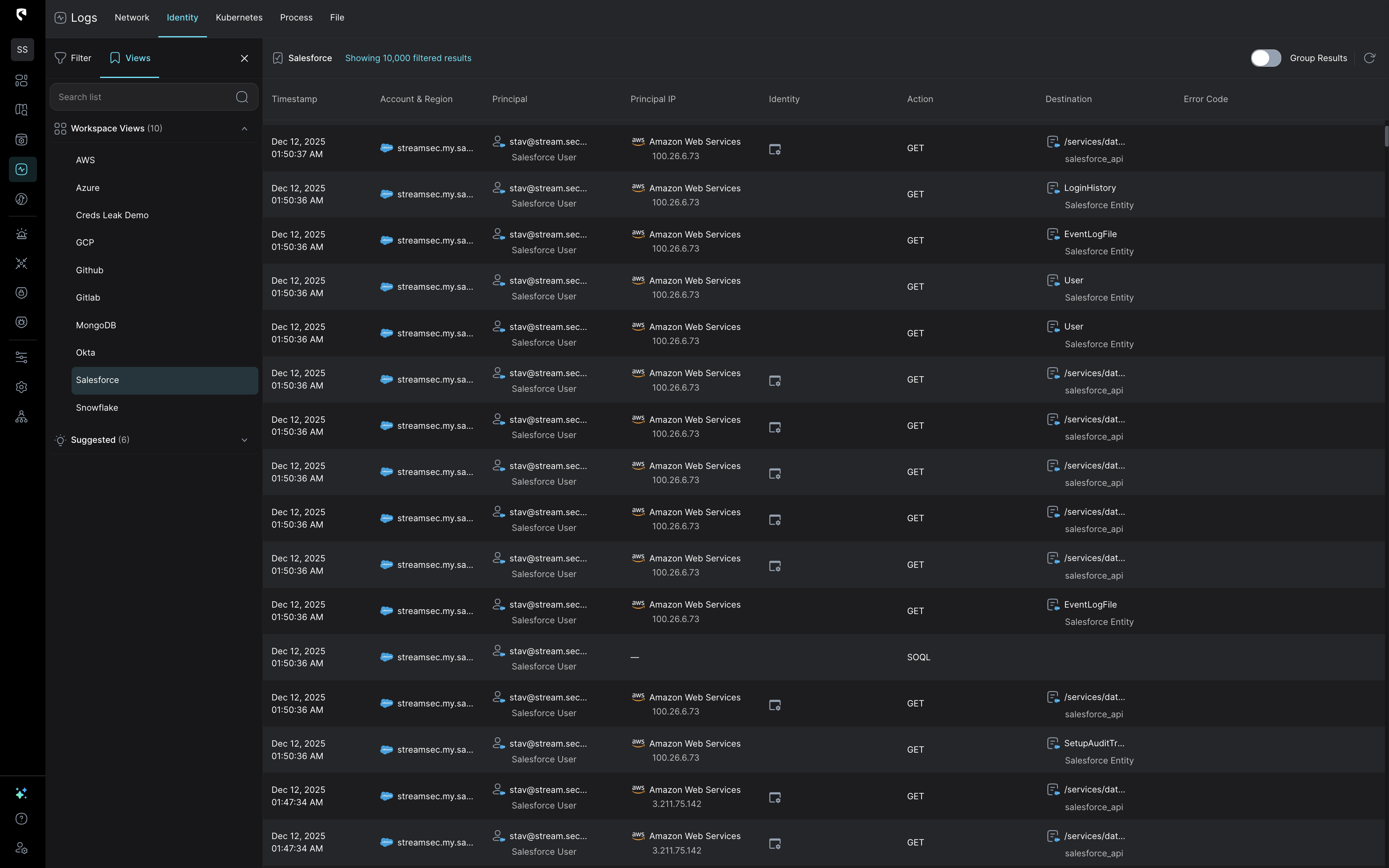Select the Snowflake view
Viewport: 1389px width, 868px height.
(97, 407)
